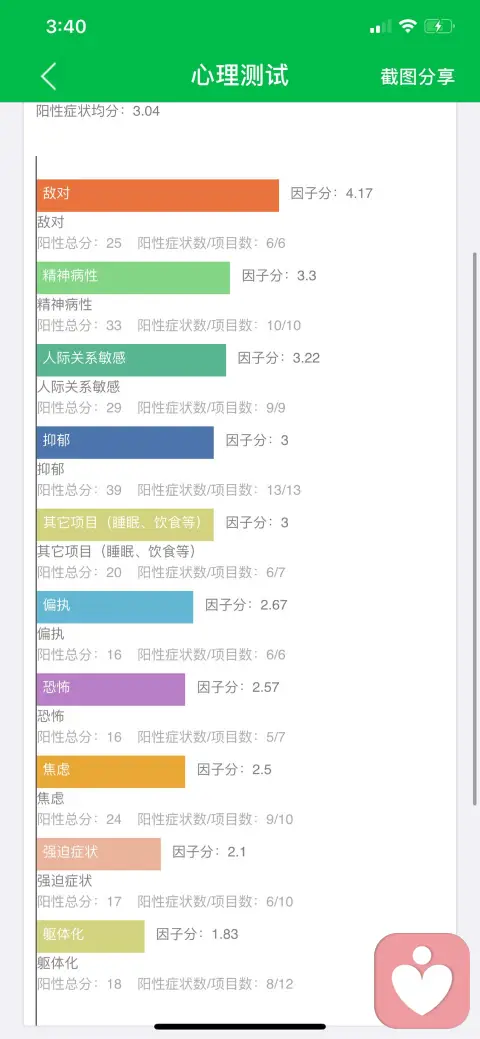The height and width of the screenshot is (1039, 480).
Task: Select the salmon 强迫症状 bar
Action: coord(99,853)
